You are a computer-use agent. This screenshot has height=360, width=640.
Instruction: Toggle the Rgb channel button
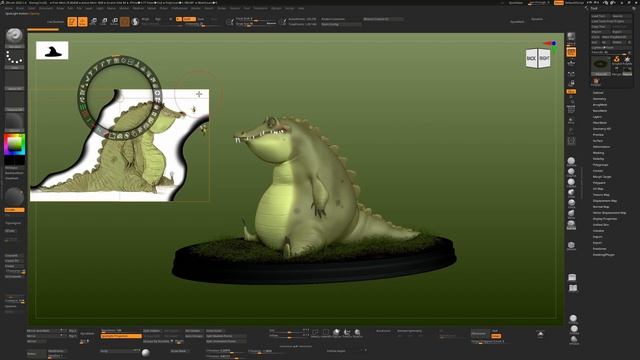[158, 19]
